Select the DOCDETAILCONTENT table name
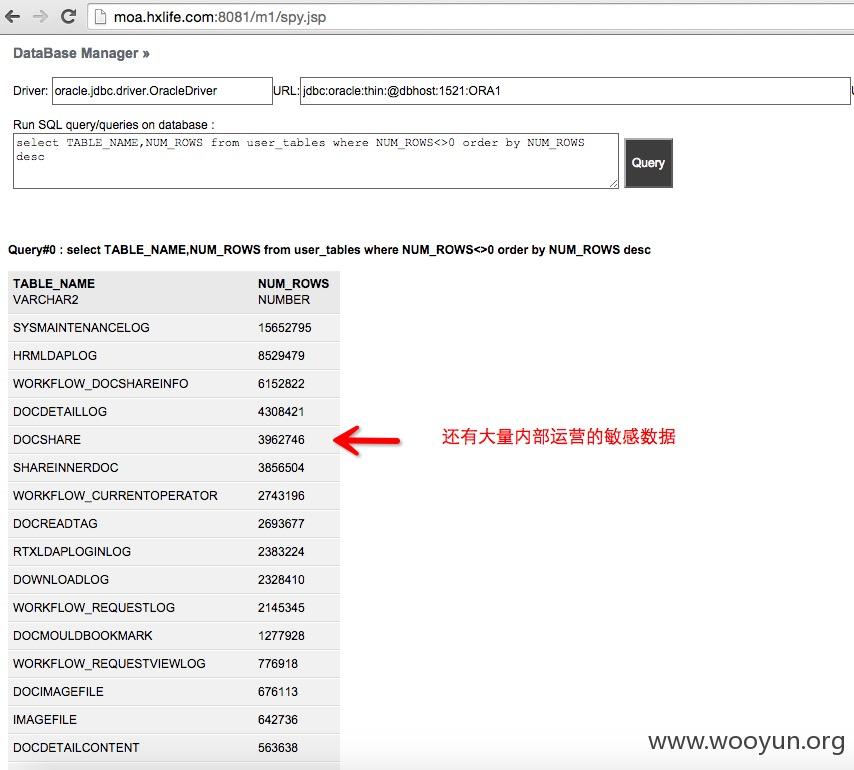The width and height of the screenshot is (854, 770). 76,748
